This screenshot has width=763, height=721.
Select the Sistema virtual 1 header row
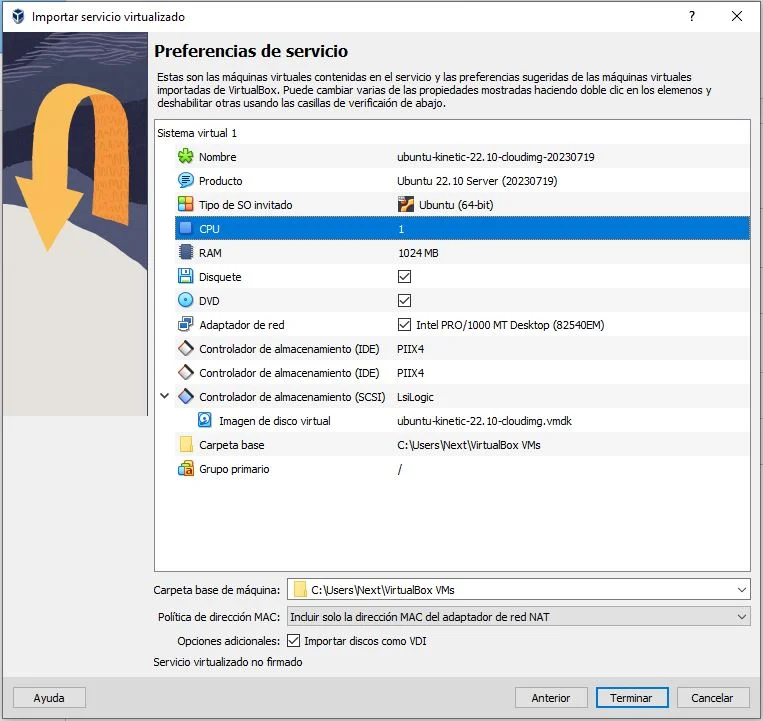point(452,133)
